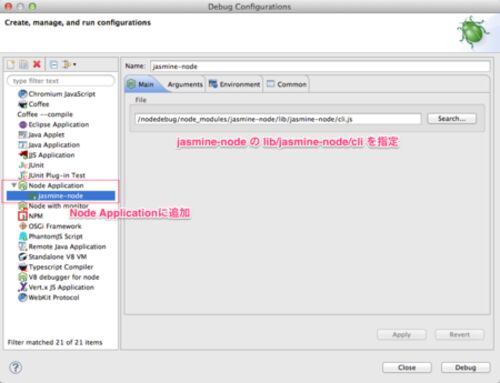Click the Standalone V8 VM icon

[23, 257]
